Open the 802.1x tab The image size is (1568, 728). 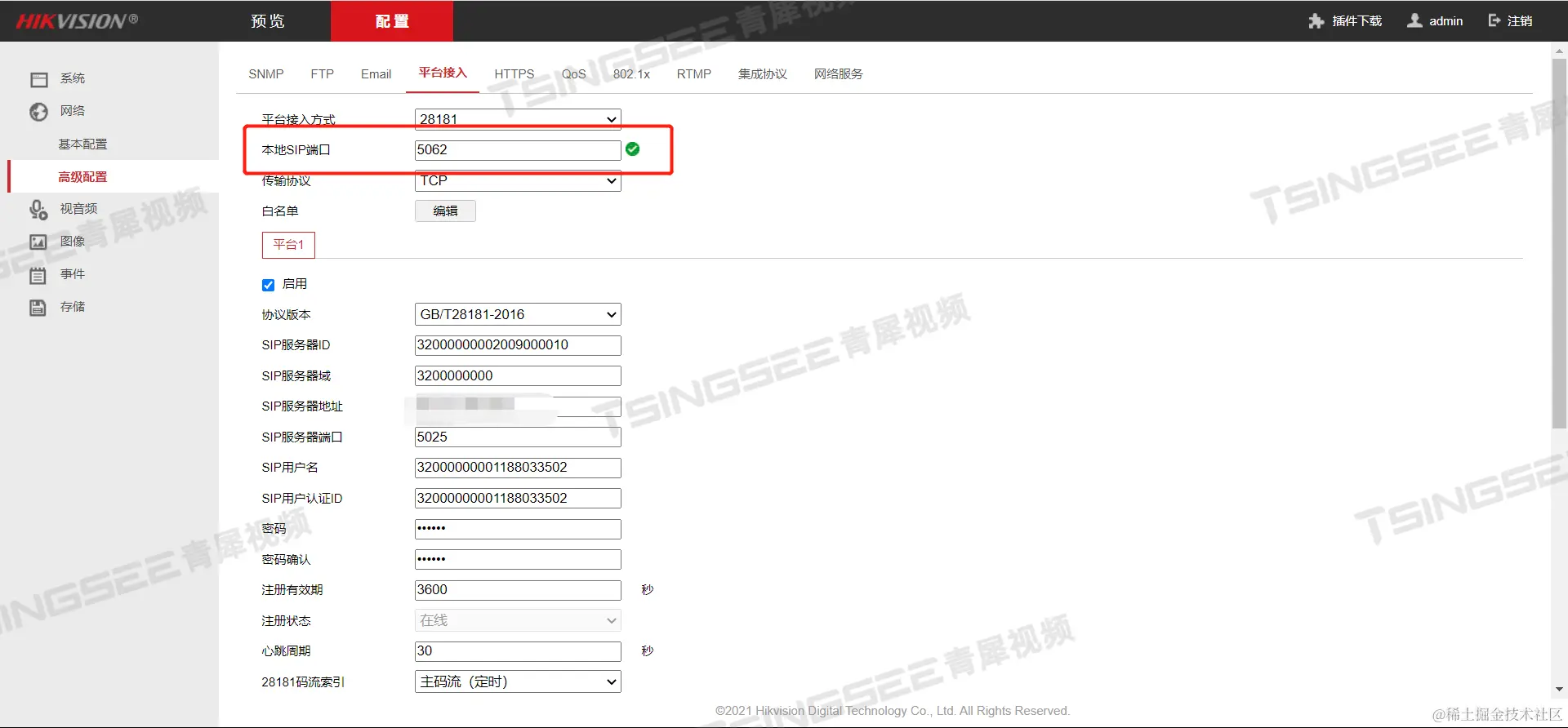pyautogui.click(x=631, y=74)
